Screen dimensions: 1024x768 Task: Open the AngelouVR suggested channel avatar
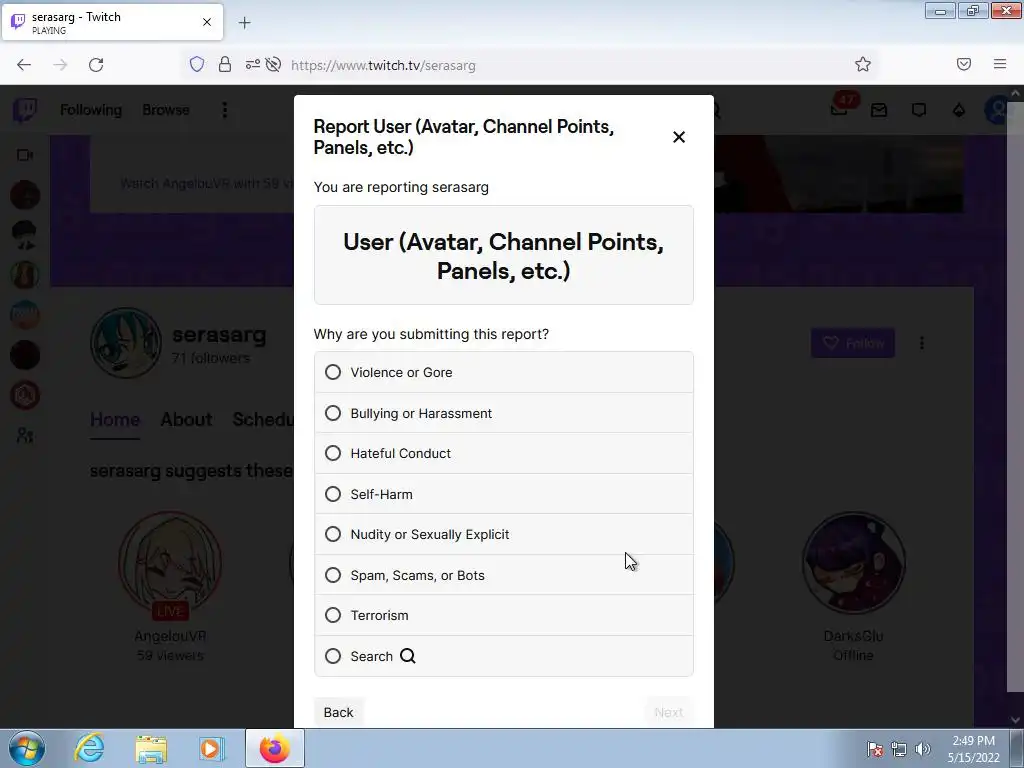[170, 564]
